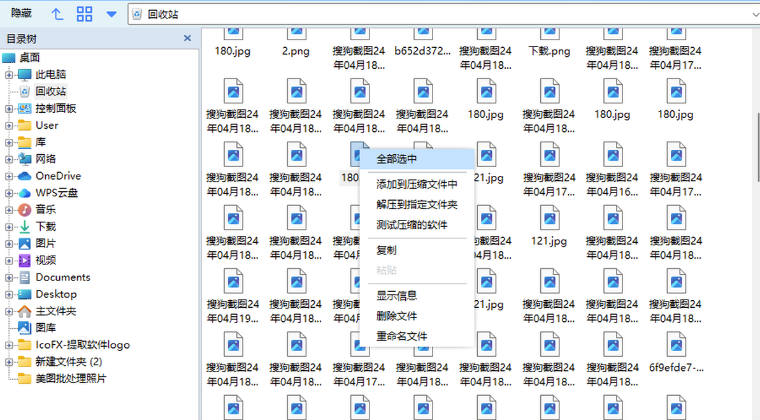Click the 此电脑 computer icon

coord(25,75)
